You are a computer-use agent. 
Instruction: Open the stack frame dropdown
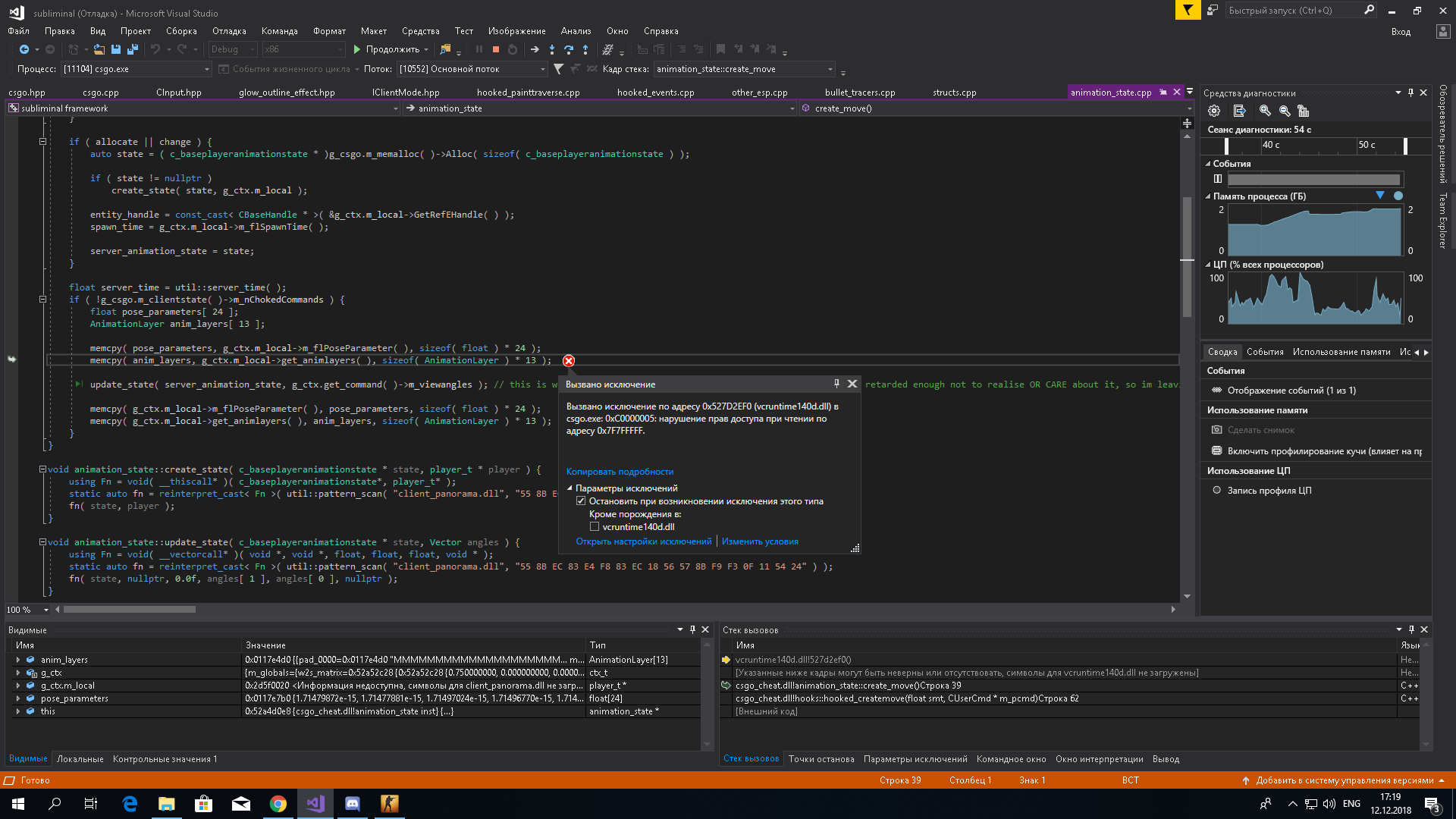click(x=830, y=69)
